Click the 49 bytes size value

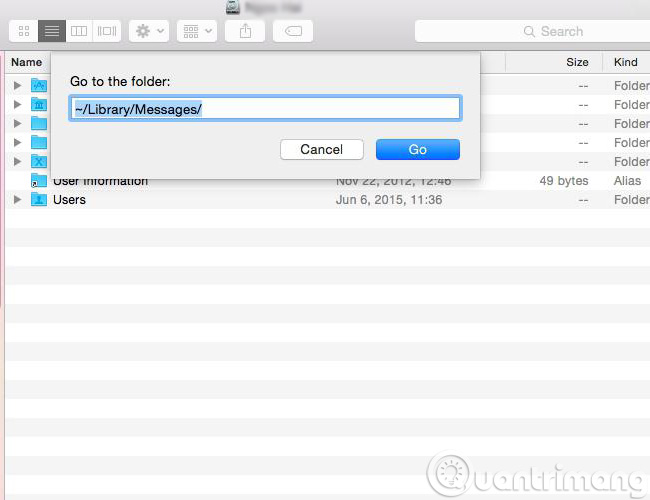564,181
